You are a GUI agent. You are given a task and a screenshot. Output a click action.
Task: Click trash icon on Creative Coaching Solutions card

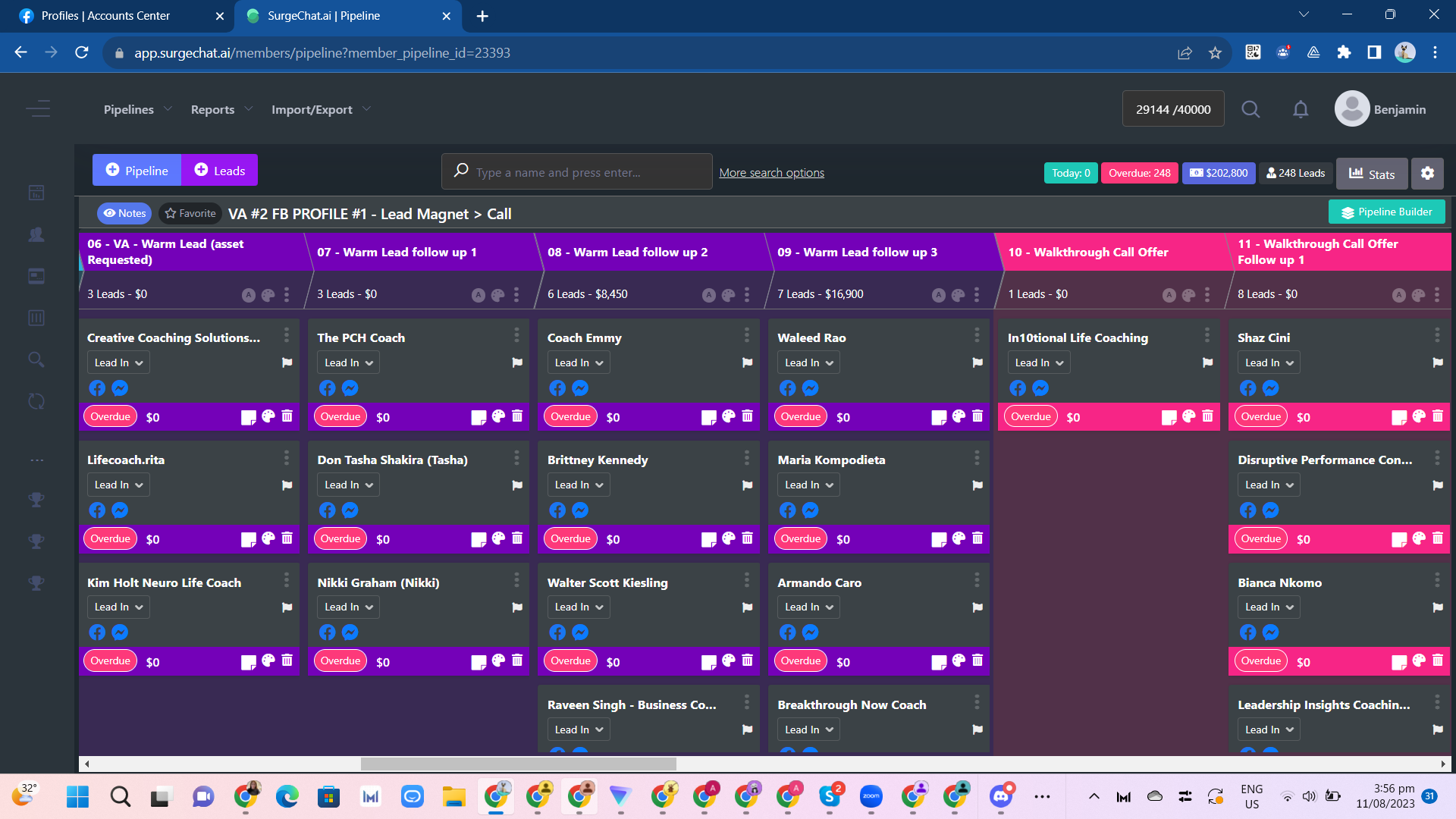(x=287, y=416)
